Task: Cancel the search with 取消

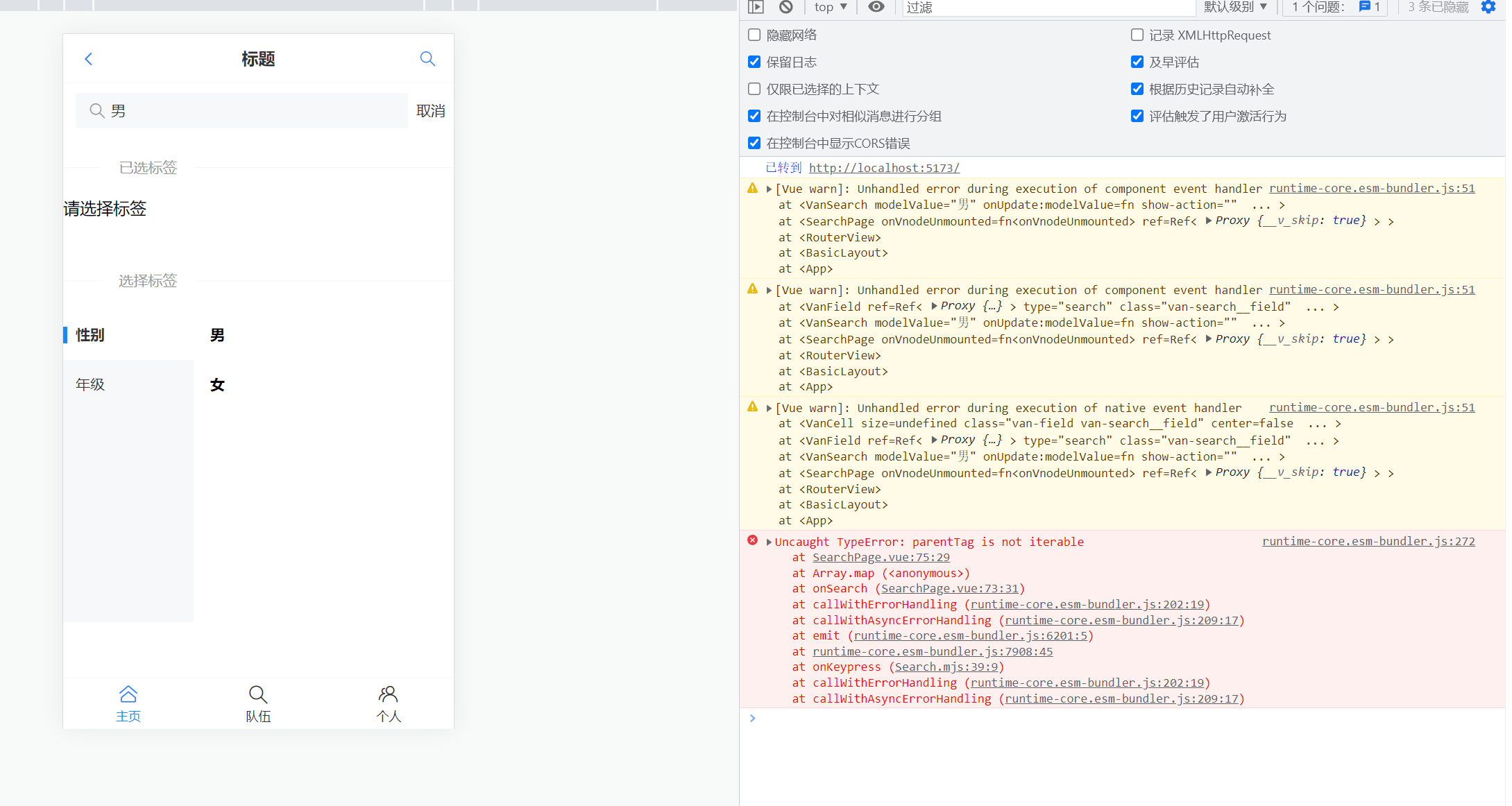Action: point(430,111)
